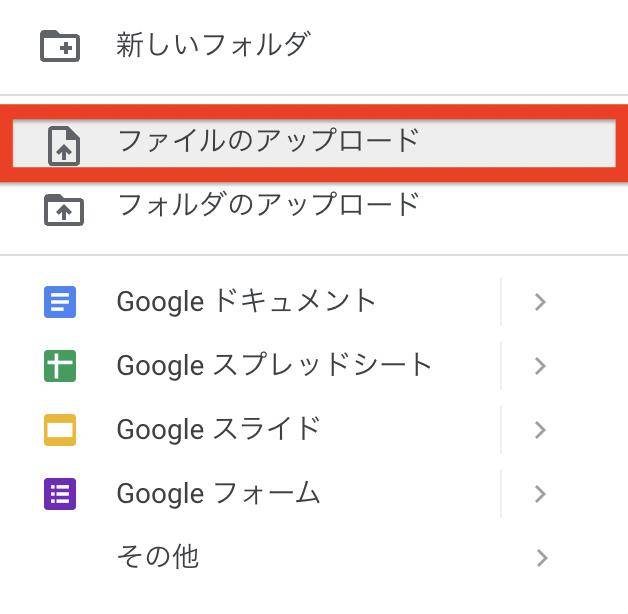Click the yellow Google Slides icon
Screen dimensions: 628x614
(60, 430)
